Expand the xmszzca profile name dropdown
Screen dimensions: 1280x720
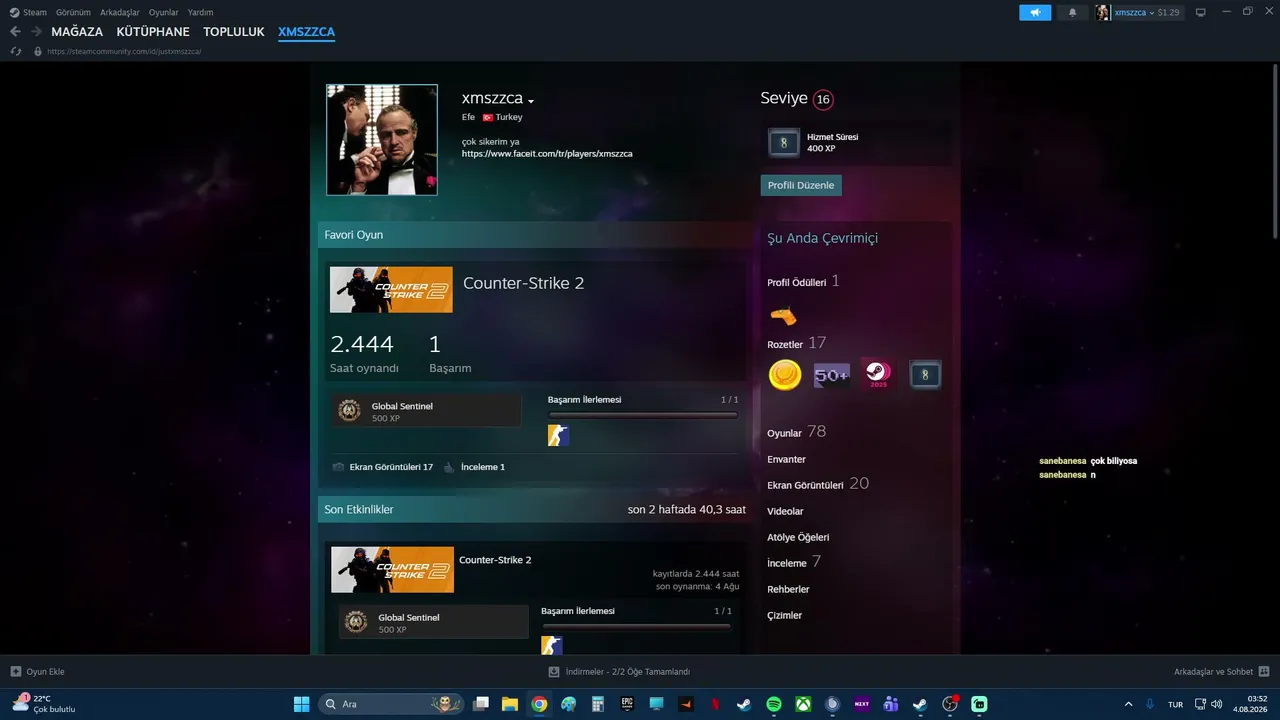(531, 101)
